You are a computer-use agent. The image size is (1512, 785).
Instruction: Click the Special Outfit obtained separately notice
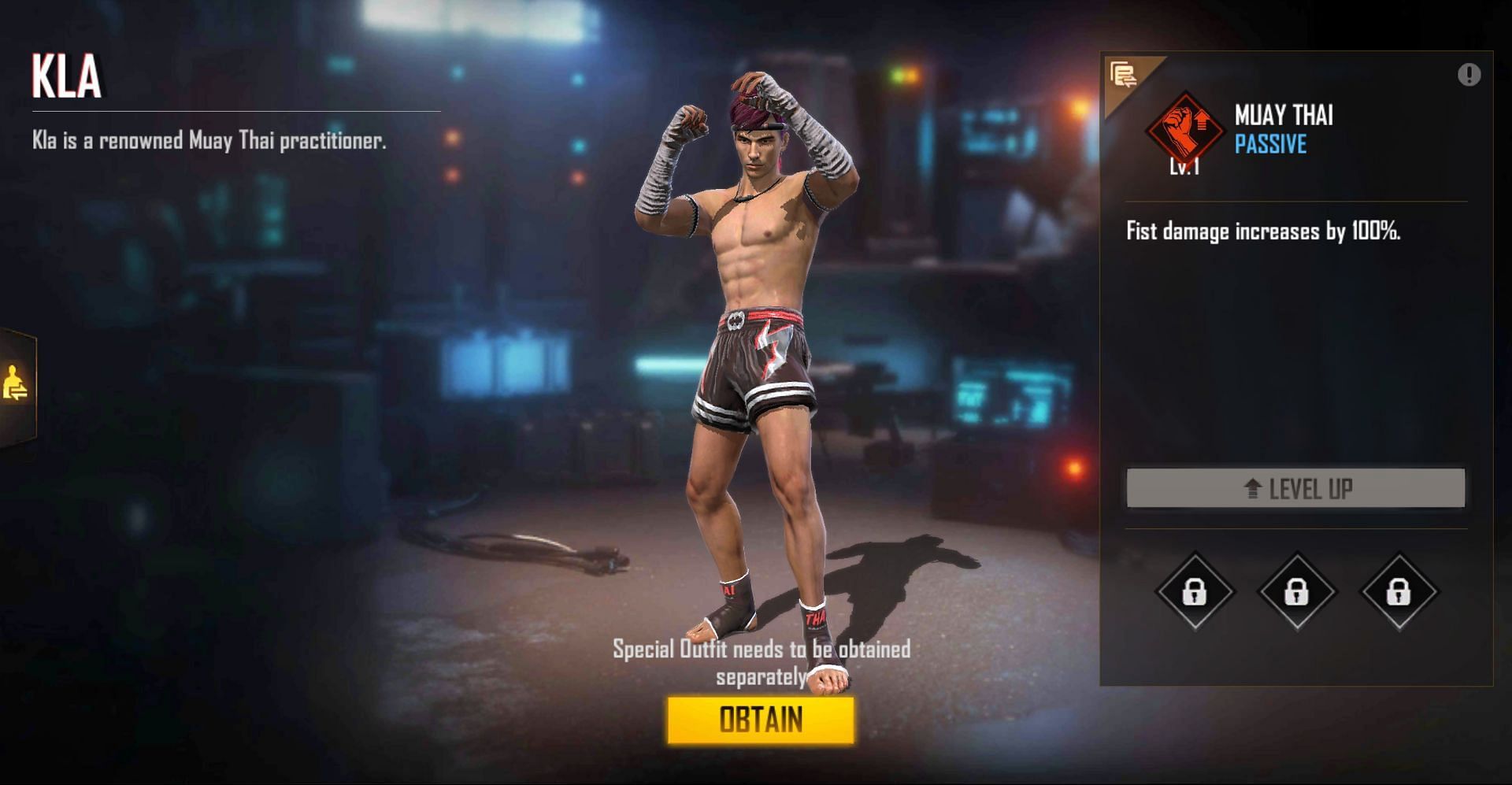(x=762, y=662)
